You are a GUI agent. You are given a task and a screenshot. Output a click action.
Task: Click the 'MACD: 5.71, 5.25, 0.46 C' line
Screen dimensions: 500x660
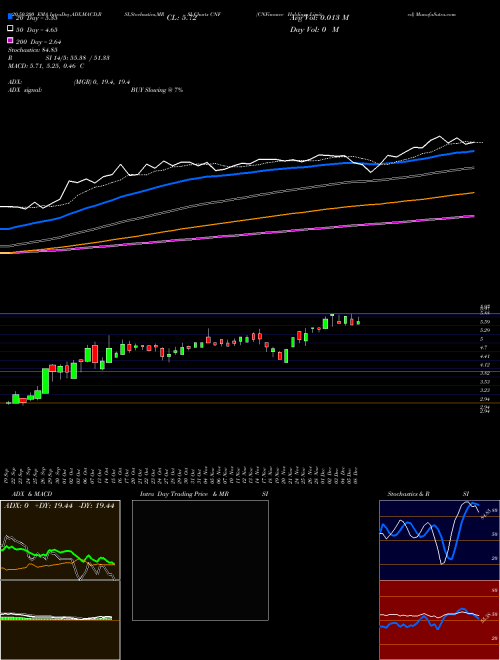click(x=46, y=66)
